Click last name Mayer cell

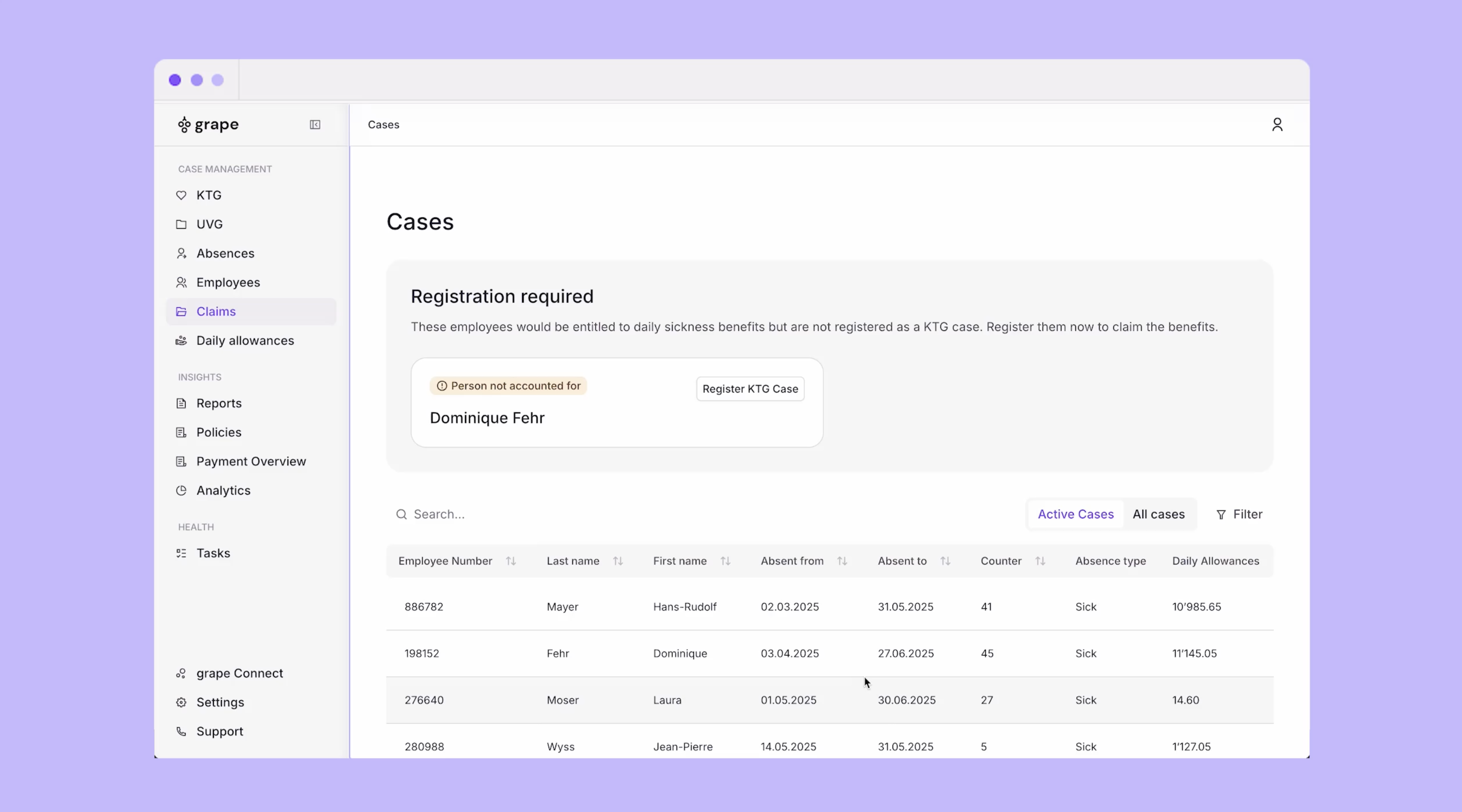pos(563,606)
